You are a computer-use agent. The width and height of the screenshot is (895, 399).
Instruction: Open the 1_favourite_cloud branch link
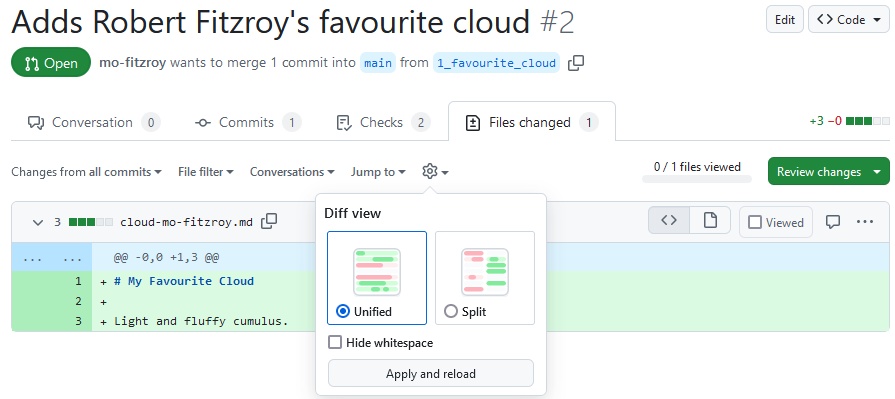[x=497, y=63]
